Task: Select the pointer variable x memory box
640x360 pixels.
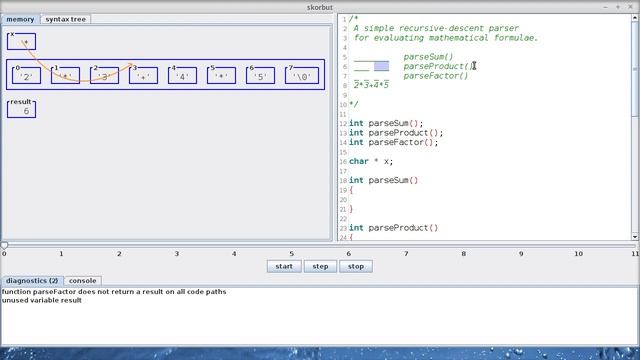Action: tap(21, 41)
